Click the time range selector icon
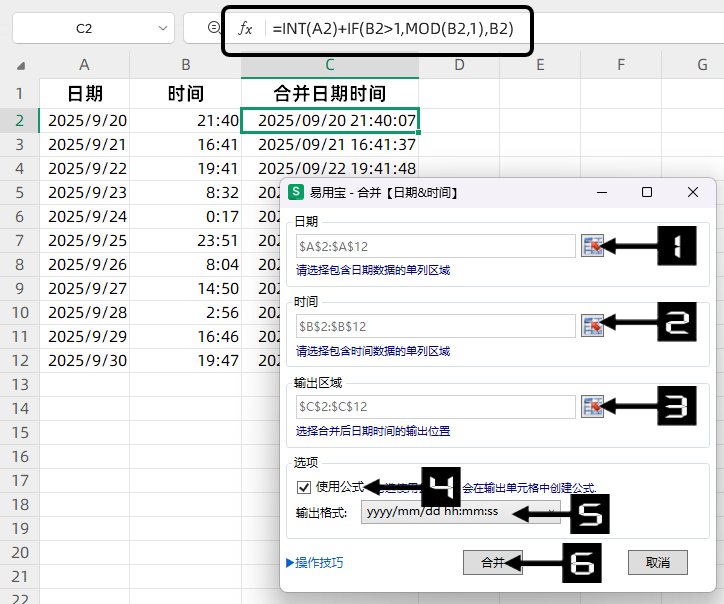 592,325
